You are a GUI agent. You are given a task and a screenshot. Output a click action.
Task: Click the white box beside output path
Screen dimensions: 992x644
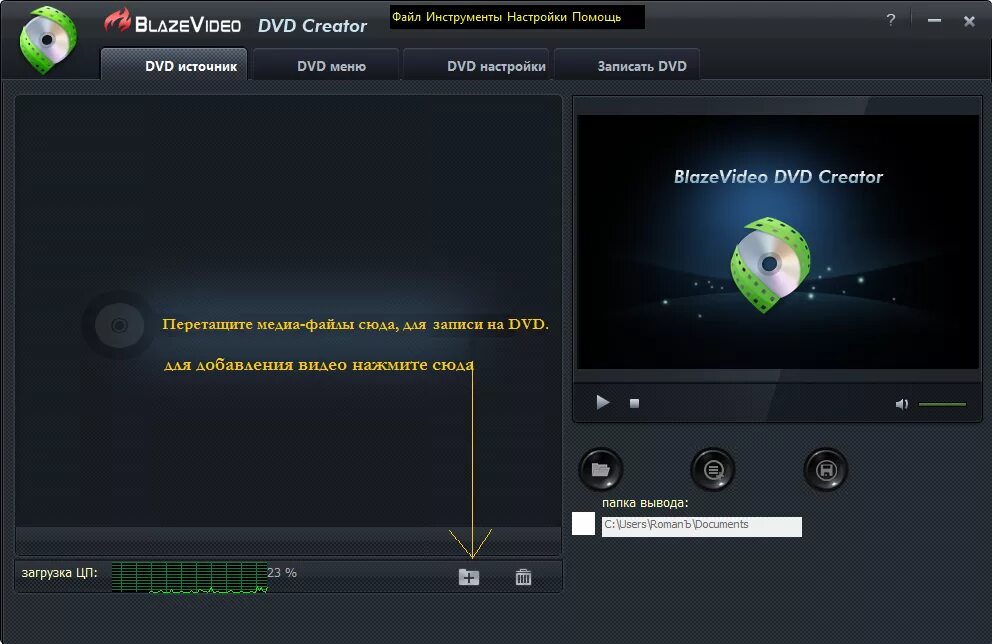[x=583, y=523]
